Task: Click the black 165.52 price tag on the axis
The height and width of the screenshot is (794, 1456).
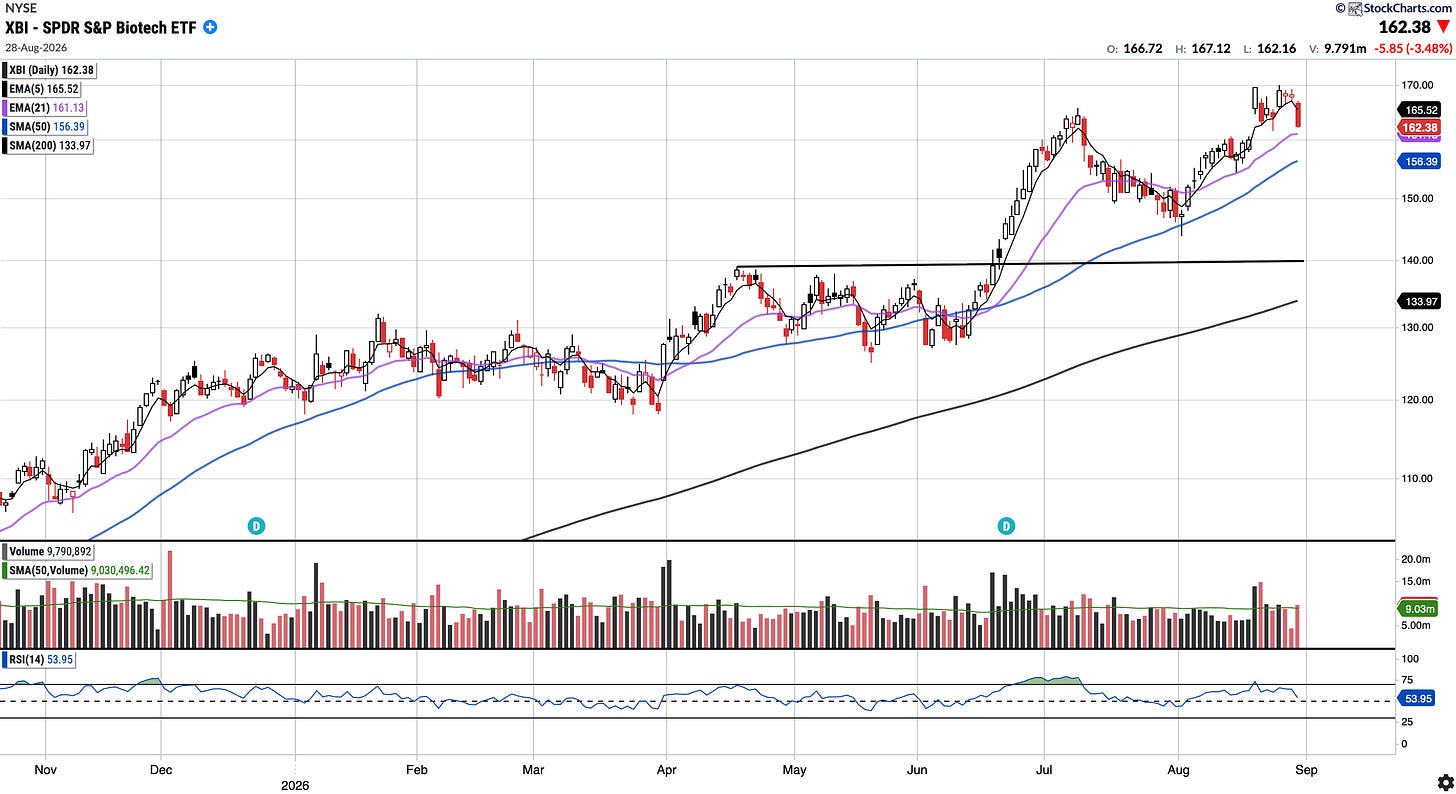Action: (1420, 110)
